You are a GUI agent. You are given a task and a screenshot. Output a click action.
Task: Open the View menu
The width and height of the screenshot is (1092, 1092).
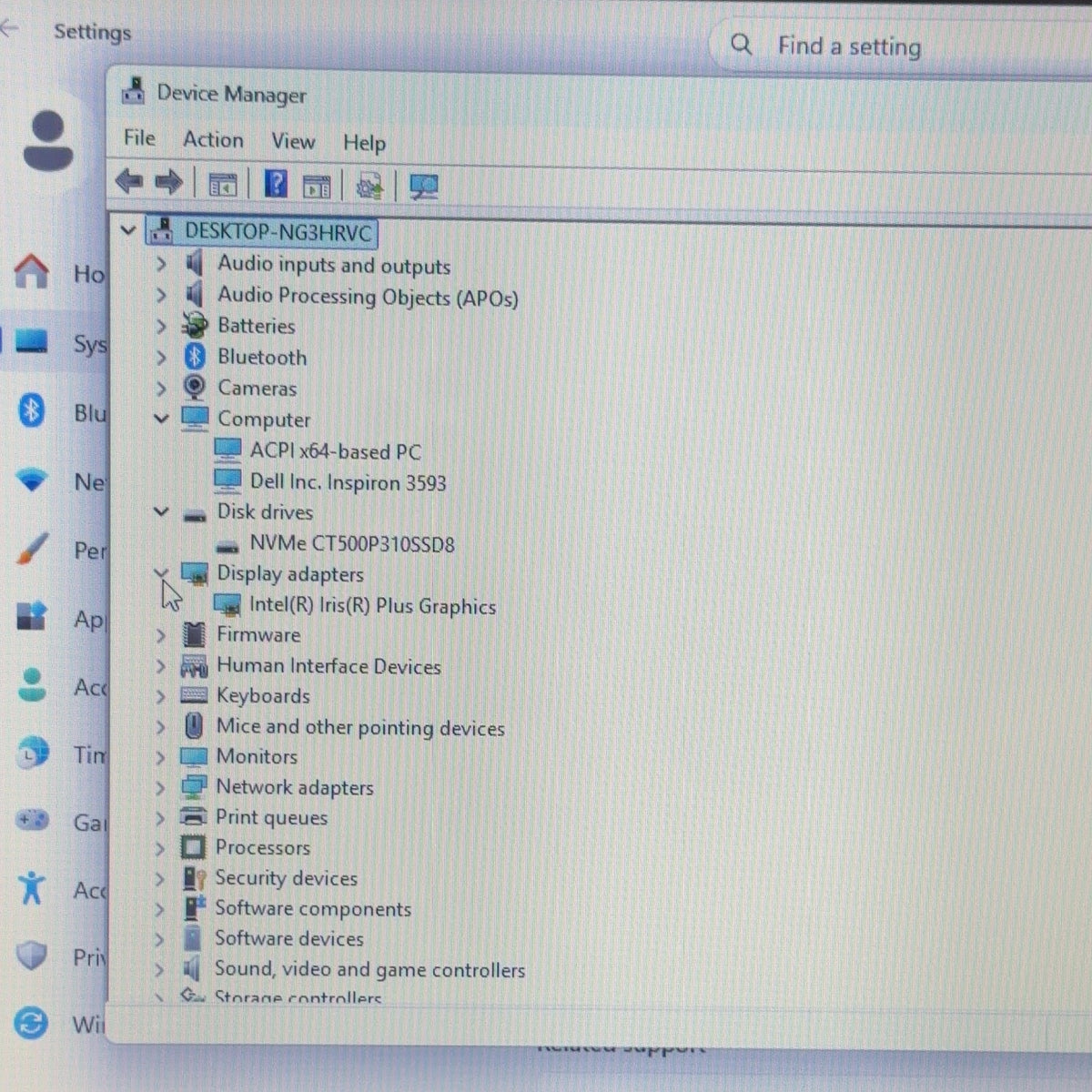point(293,141)
